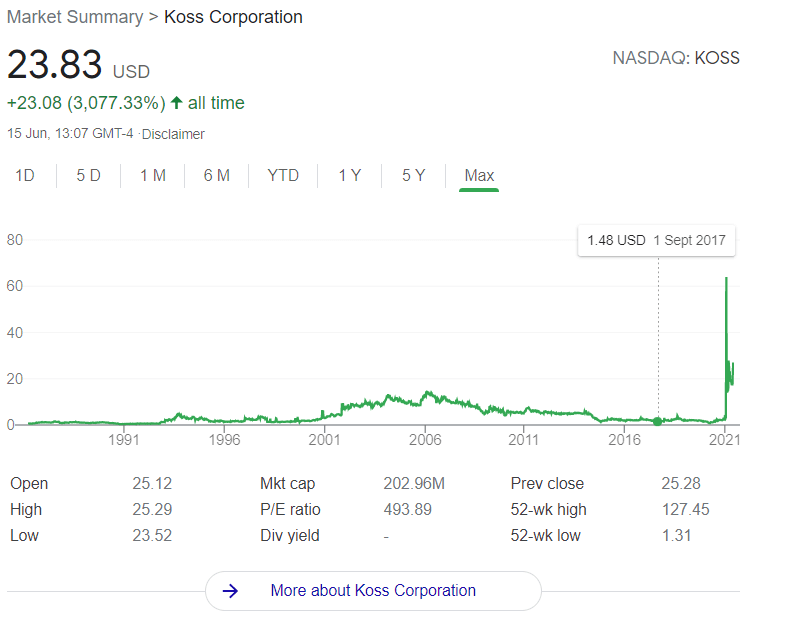Click the 2001 x-axis year label
Viewport: 788px width, 632px height.
point(324,440)
